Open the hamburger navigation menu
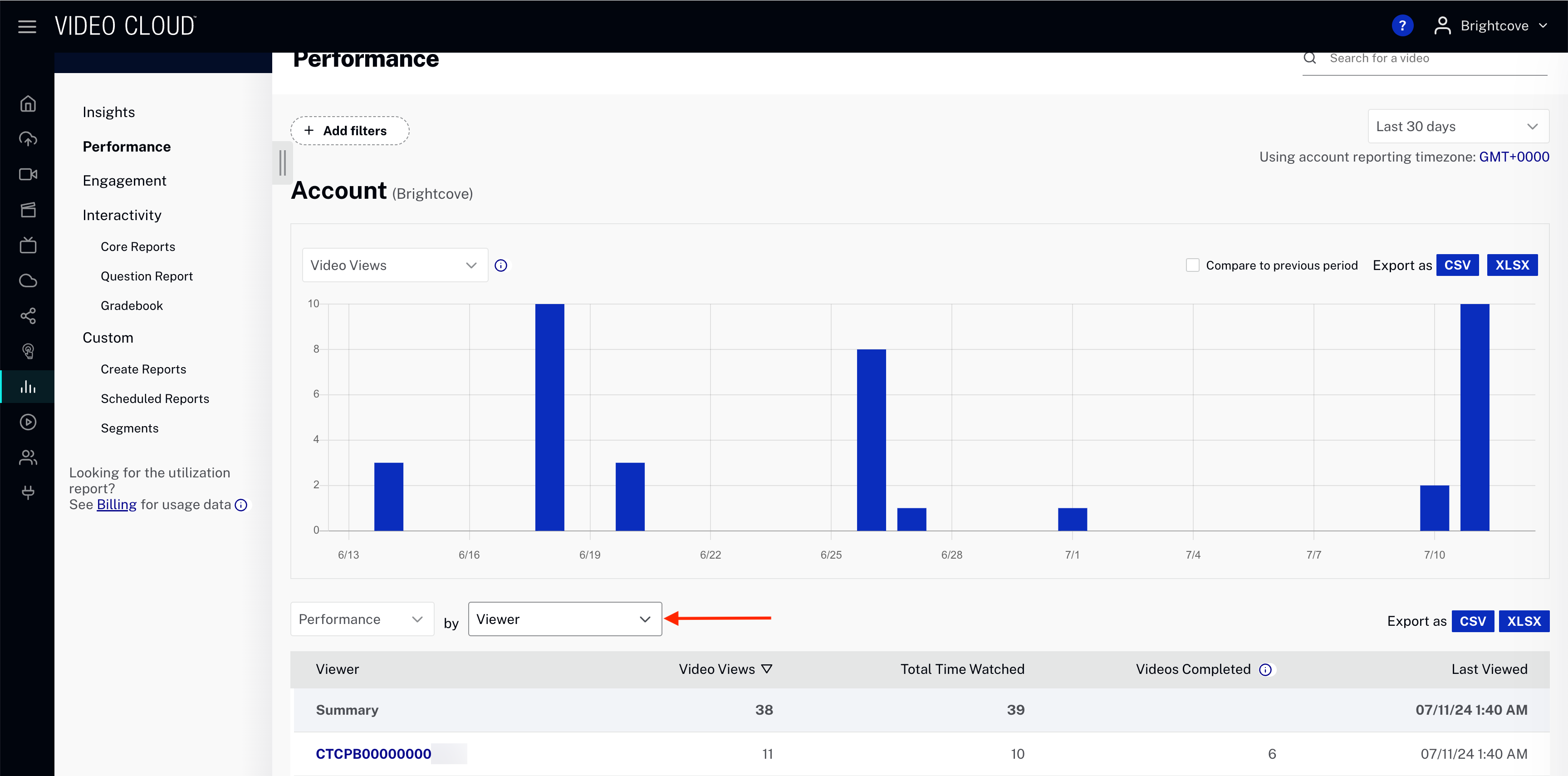This screenshot has height=776, width=1568. coord(27,26)
